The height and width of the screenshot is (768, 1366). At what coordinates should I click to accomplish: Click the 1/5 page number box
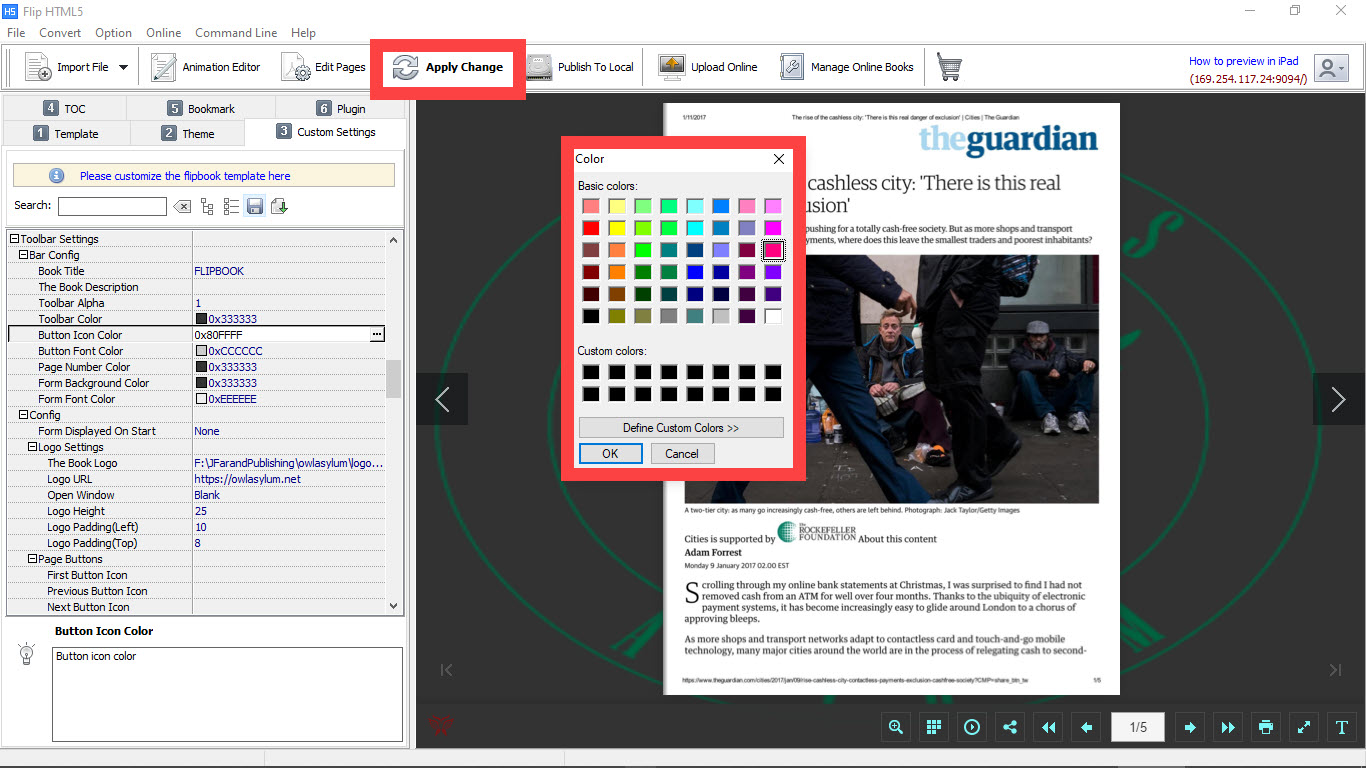click(1138, 727)
